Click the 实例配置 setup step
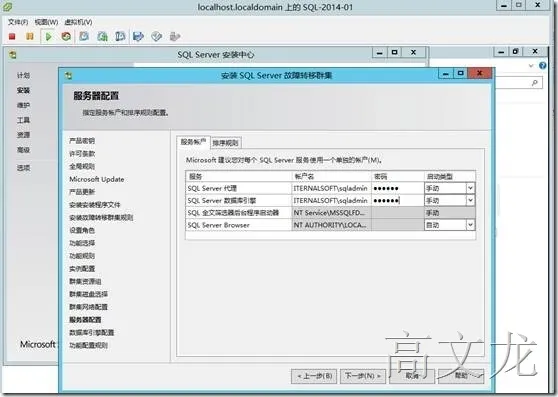The width and height of the screenshot is (558, 397). click(x=82, y=269)
